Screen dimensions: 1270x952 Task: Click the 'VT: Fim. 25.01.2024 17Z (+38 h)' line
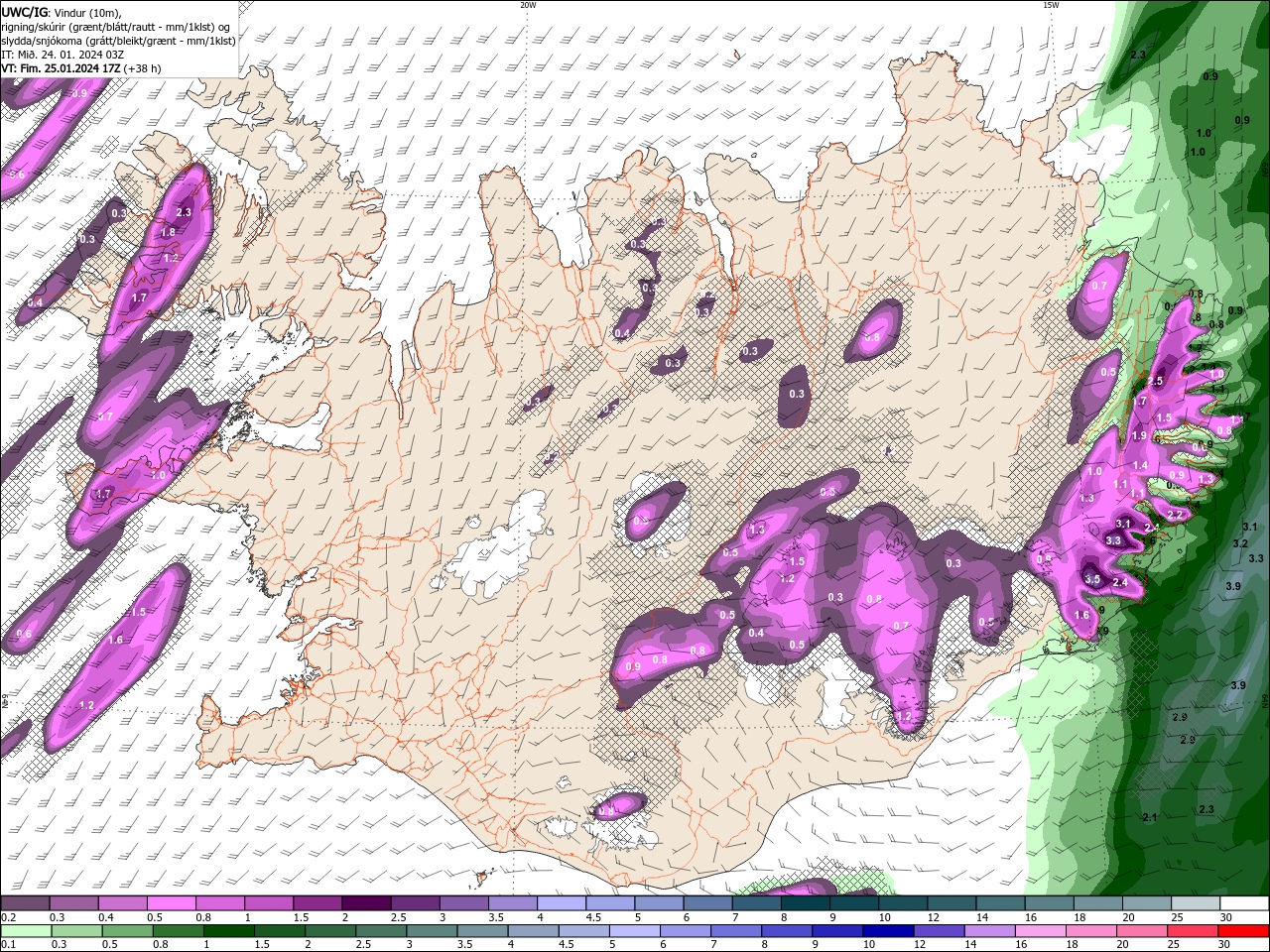[x=80, y=68]
